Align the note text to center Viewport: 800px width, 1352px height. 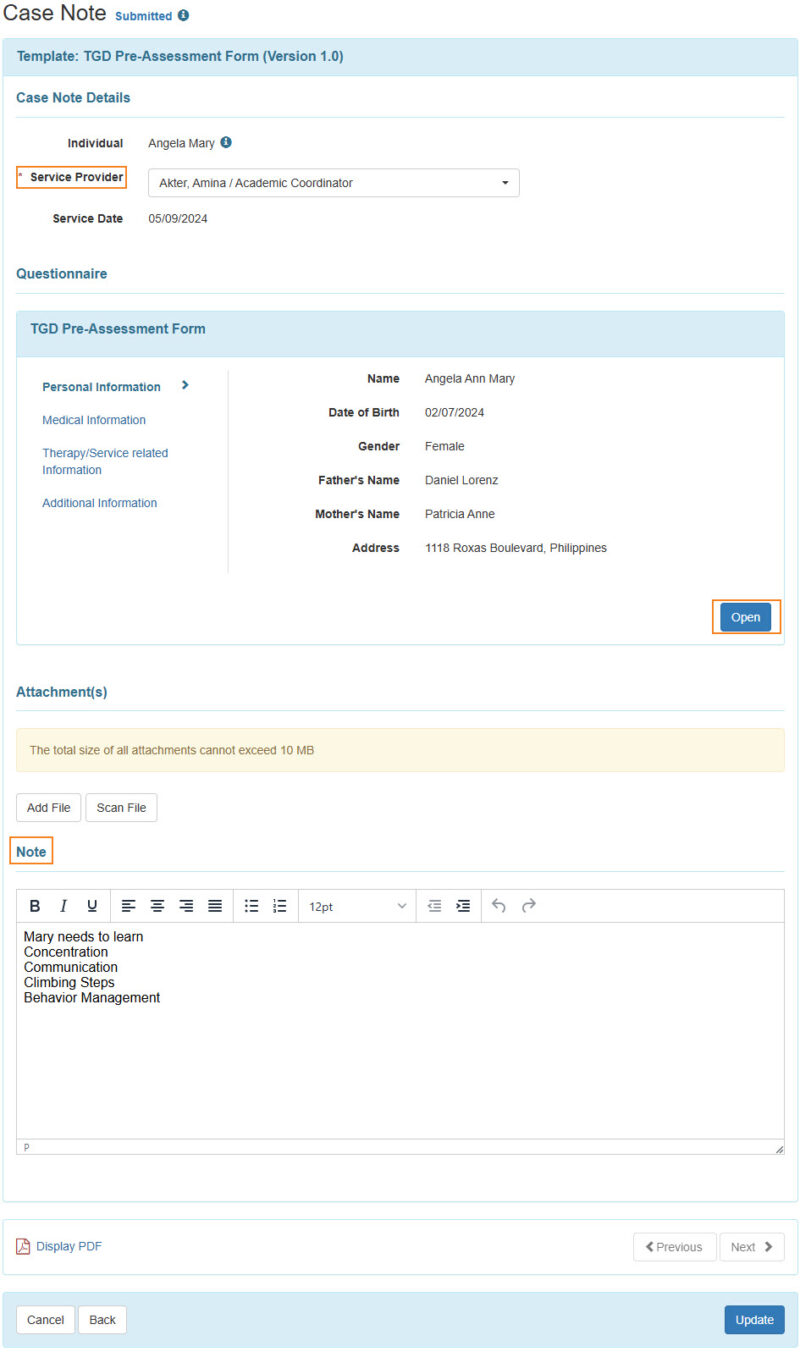pyautogui.click(x=157, y=905)
